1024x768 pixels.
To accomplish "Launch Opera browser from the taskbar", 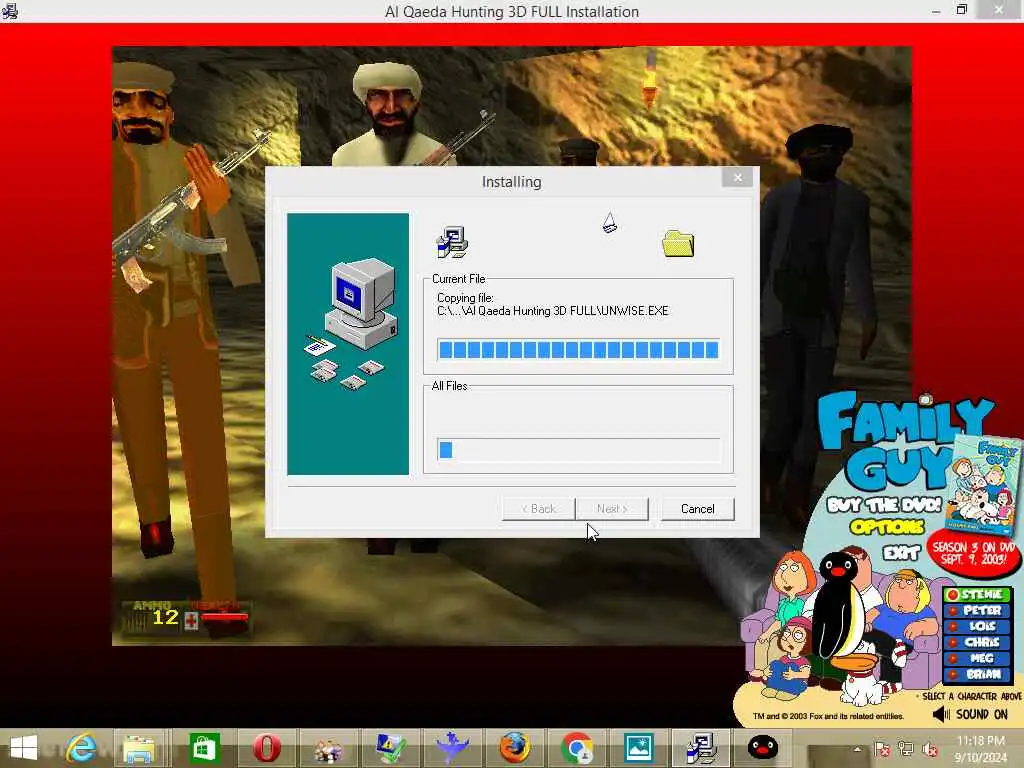I will (266, 748).
